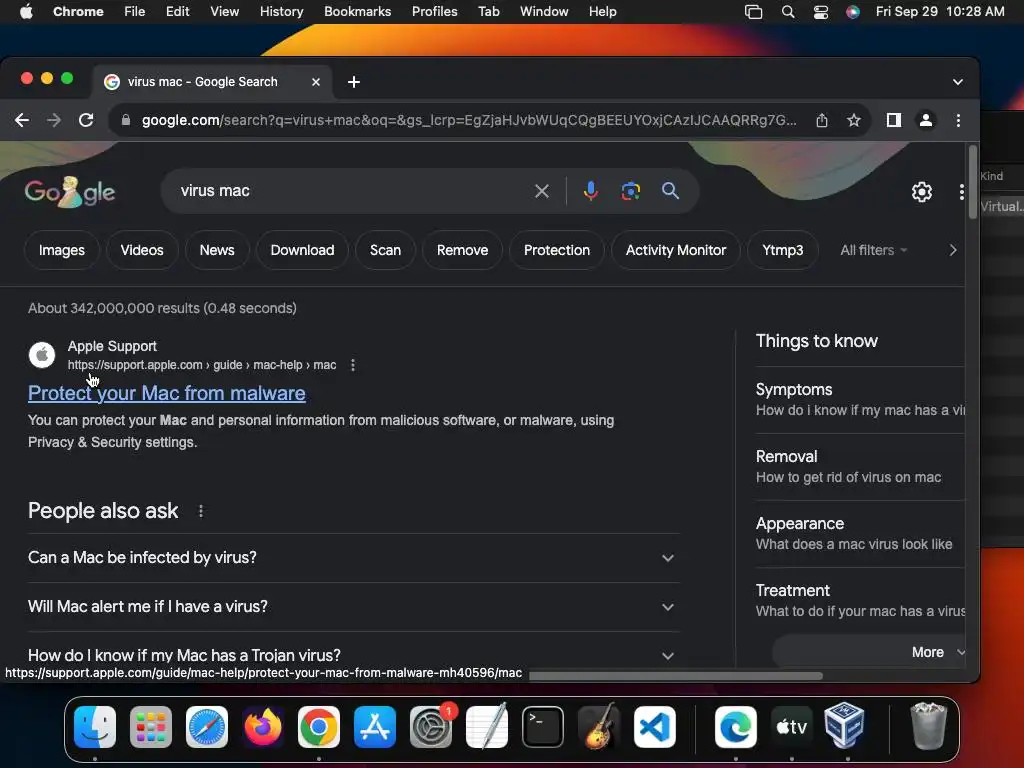This screenshot has height=768, width=1024.
Task: Expand 'Can a Mac be infected by virus?'
Action: 353,558
